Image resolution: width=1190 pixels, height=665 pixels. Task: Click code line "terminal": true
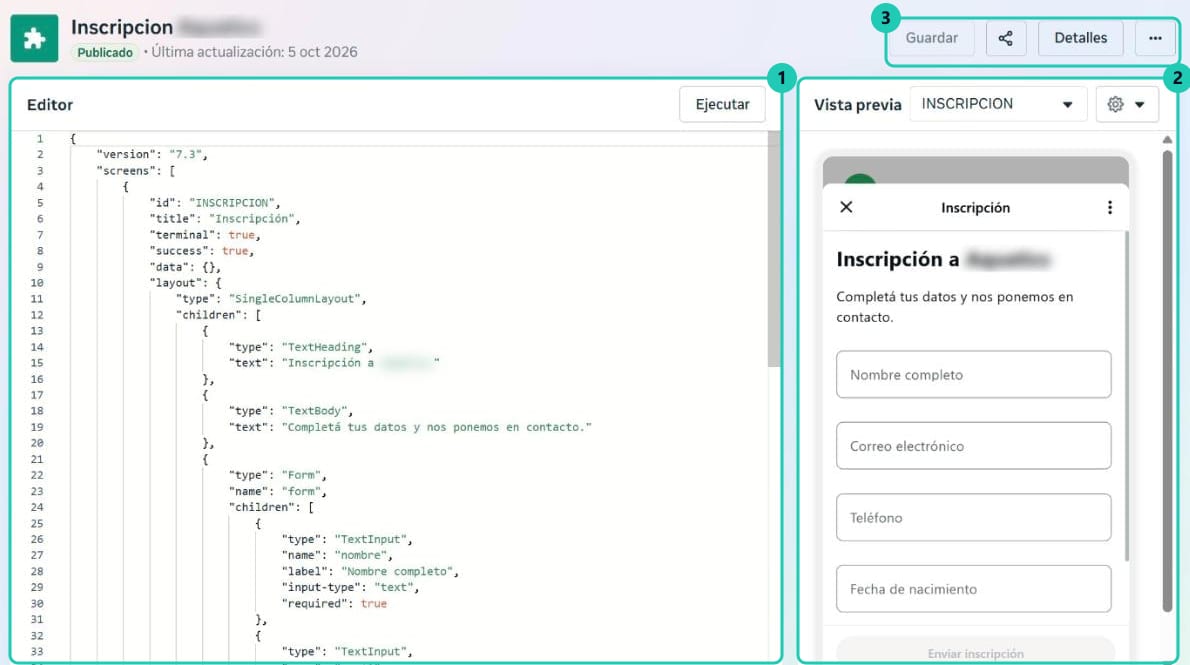(205, 235)
